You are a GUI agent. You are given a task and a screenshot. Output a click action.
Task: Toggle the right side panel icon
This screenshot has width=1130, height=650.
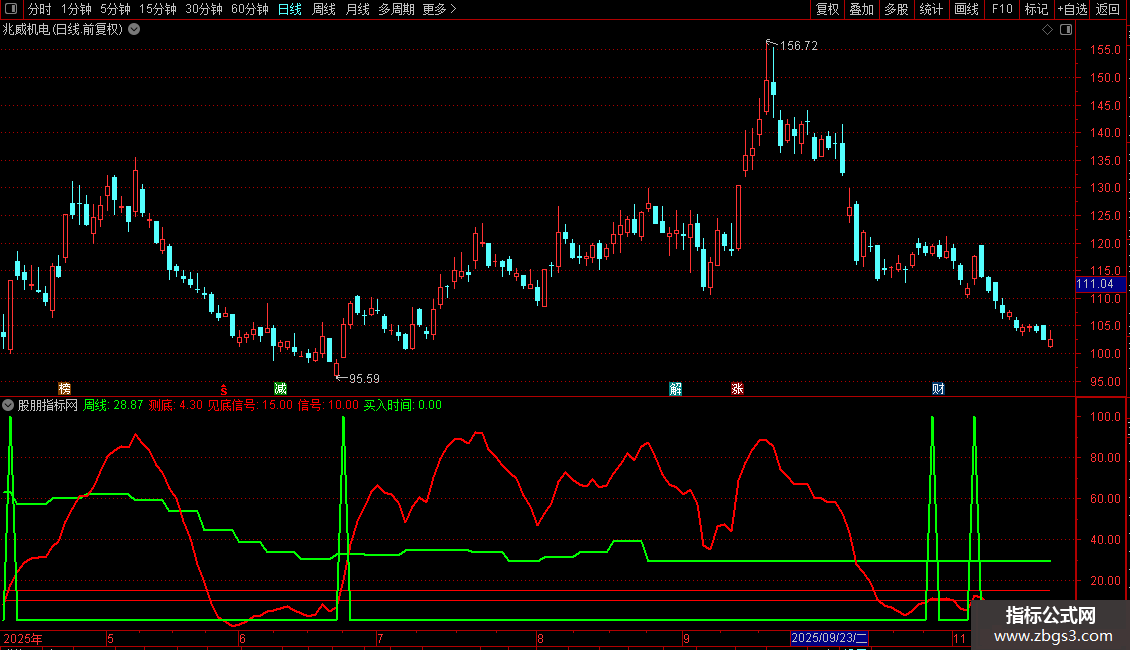click(x=1066, y=30)
